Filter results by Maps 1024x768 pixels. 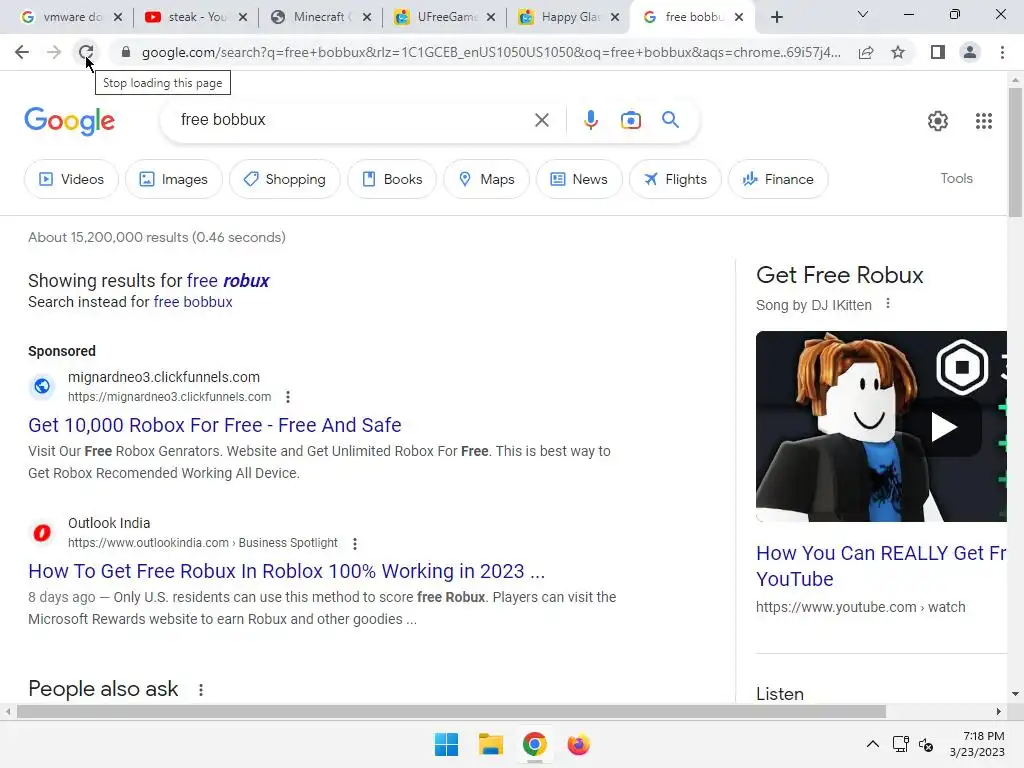[x=487, y=179]
